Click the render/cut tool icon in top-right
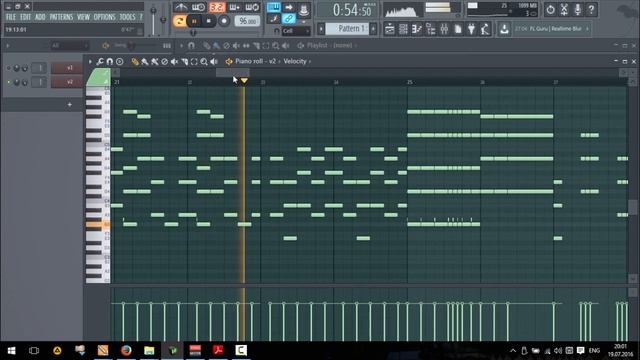 pos(564,9)
